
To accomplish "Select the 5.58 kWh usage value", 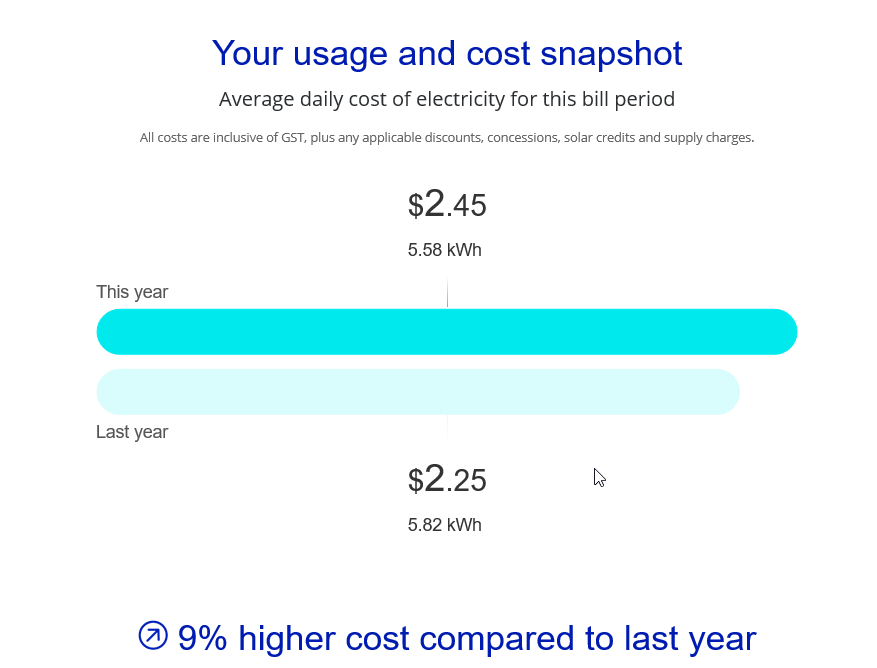I will (x=444, y=250).
